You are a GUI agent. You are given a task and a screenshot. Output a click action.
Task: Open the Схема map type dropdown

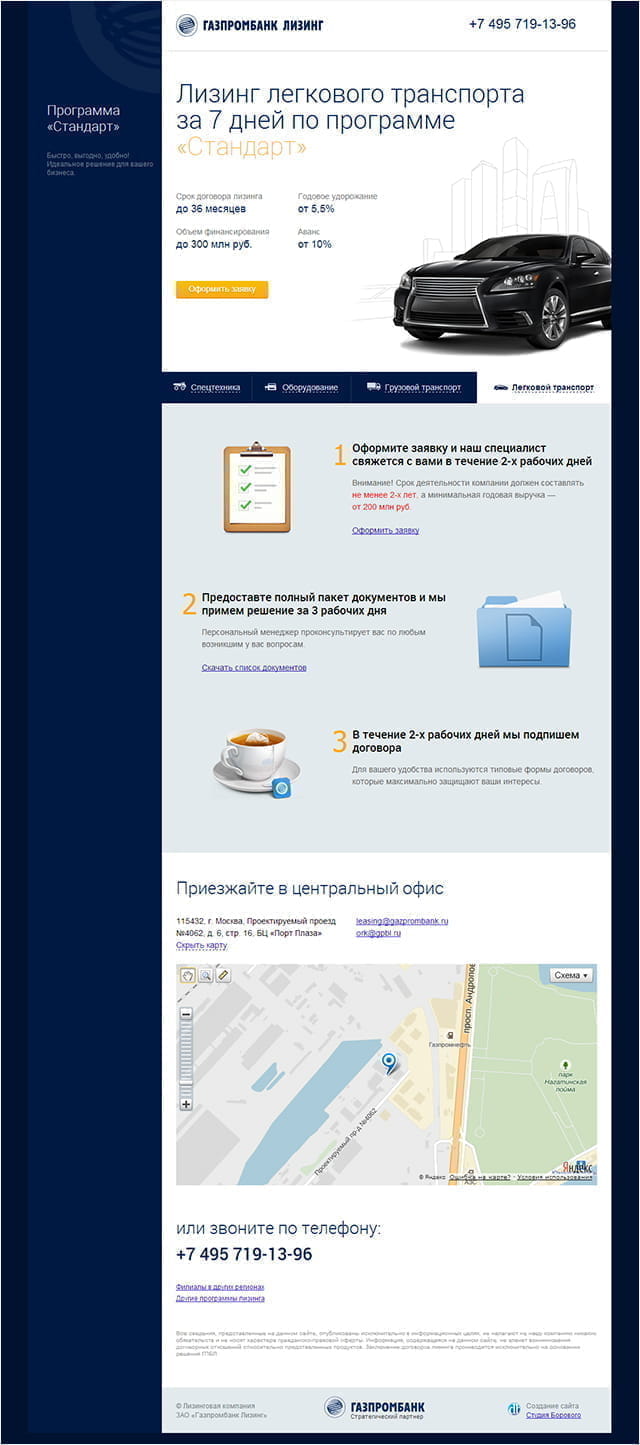pyautogui.click(x=572, y=975)
